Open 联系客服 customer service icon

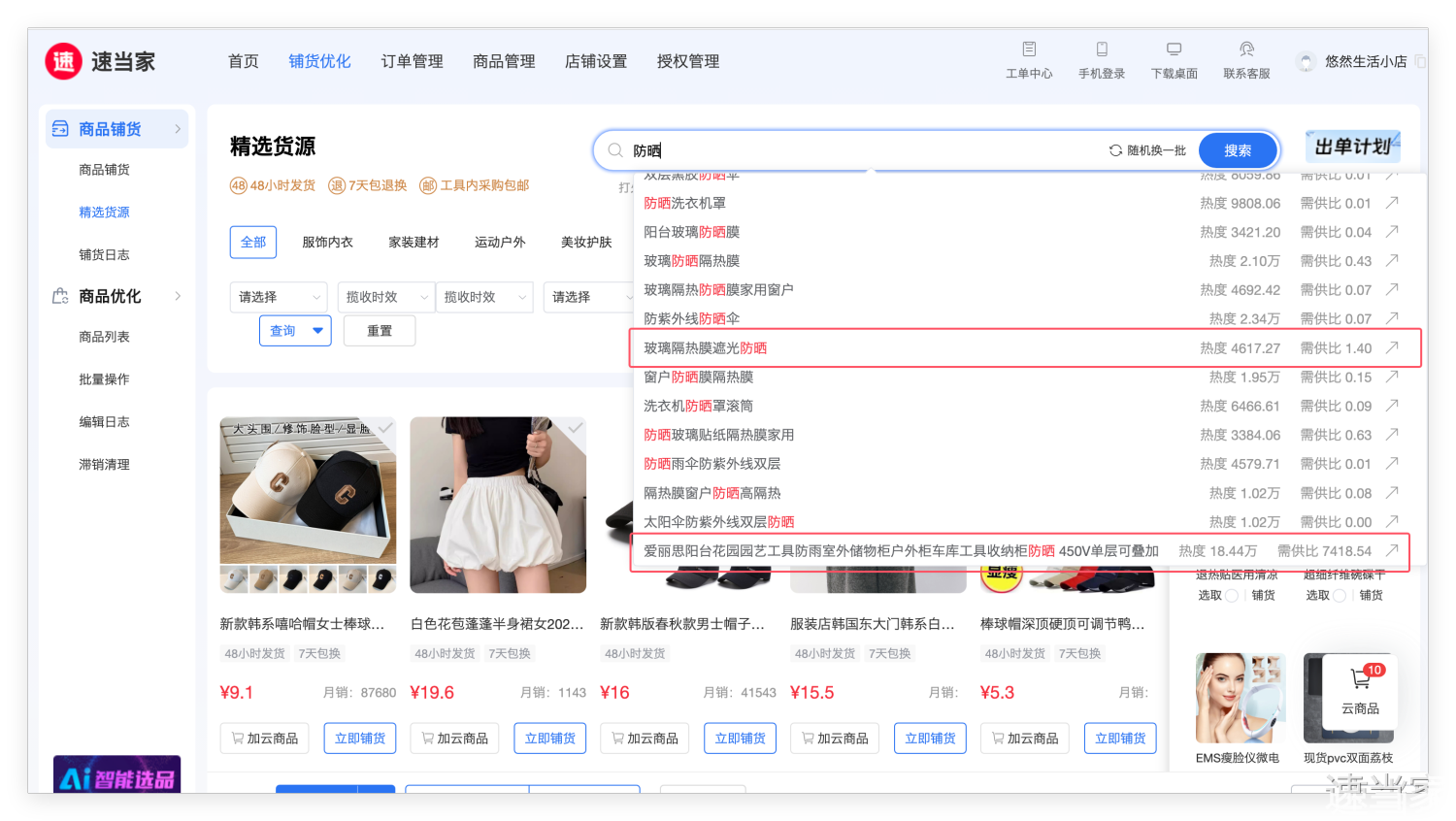(x=1246, y=49)
